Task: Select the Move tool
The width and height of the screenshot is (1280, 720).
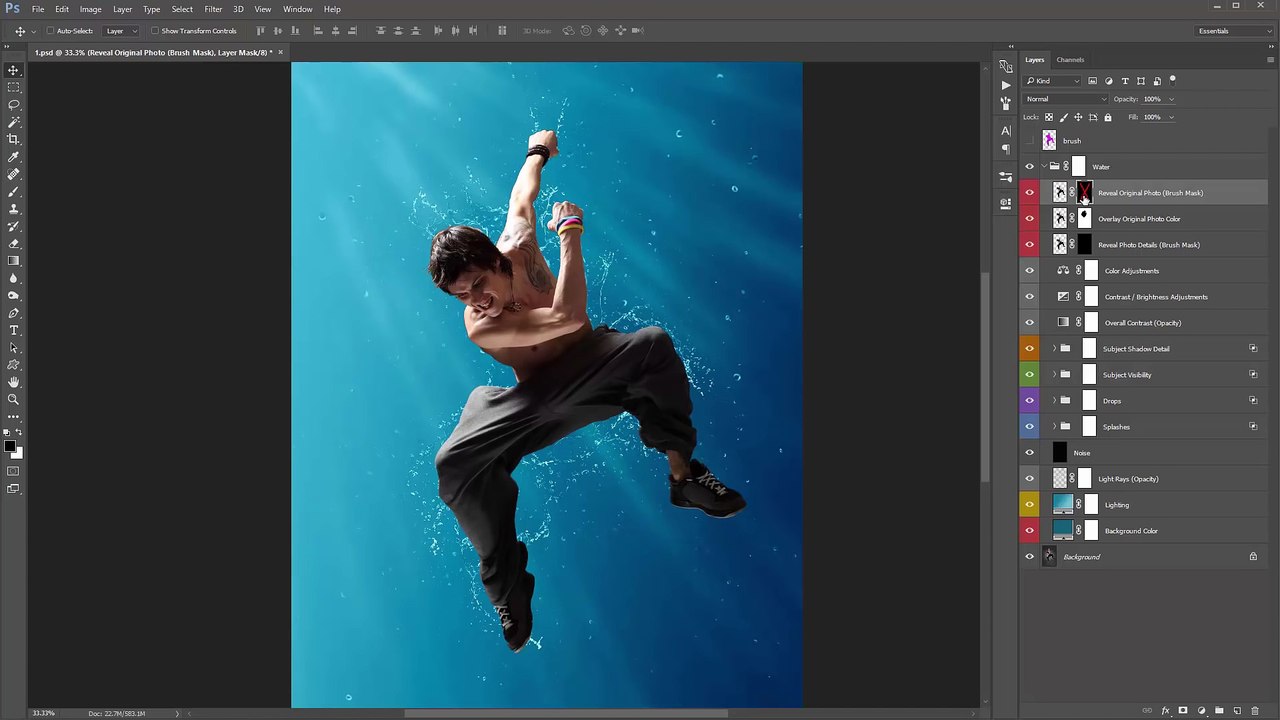Action: 14,70
